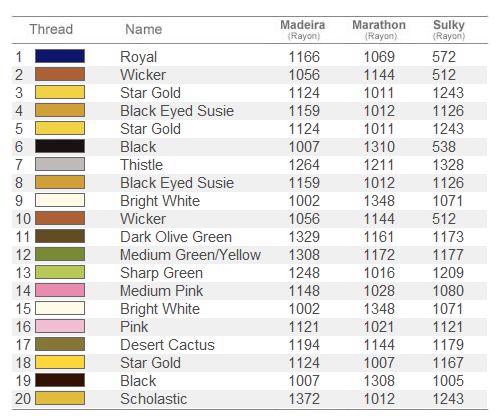Click the Sulky (Rayon) column header
This screenshot has height=420, width=500.
click(x=449, y=30)
